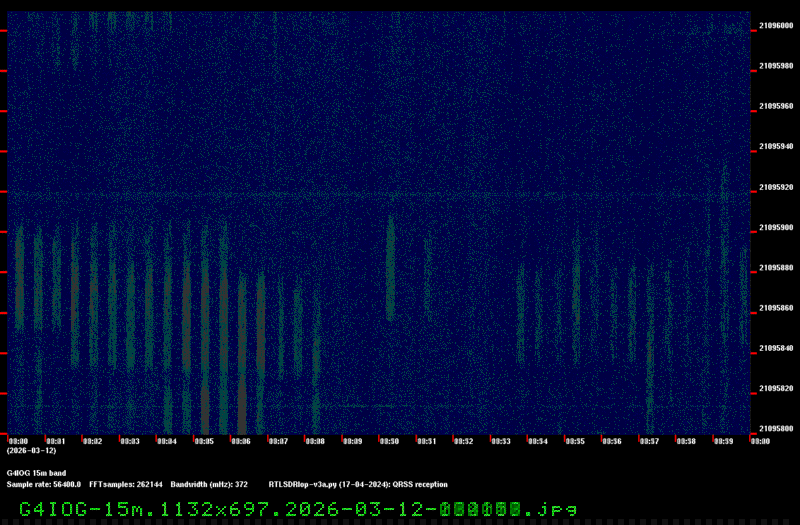
Task: Click the (2026-03-12) date label
Action: tap(31, 451)
